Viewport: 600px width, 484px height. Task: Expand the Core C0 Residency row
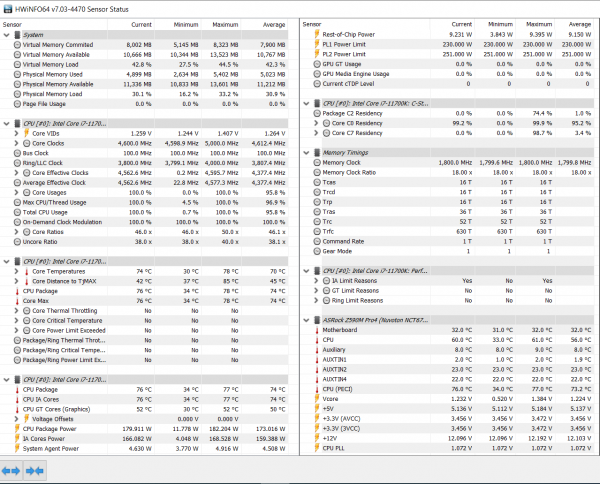click(316, 123)
